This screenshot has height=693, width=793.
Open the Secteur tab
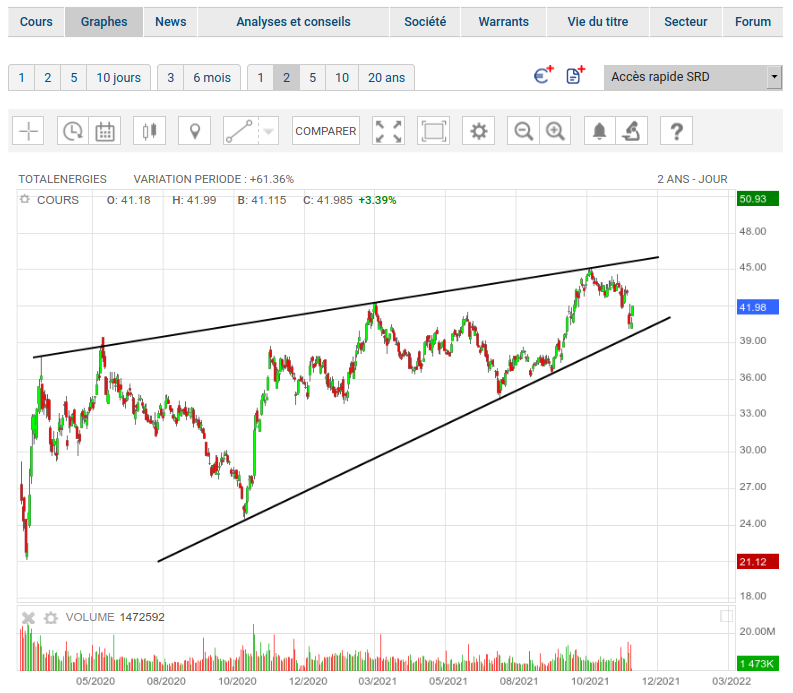(x=686, y=22)
